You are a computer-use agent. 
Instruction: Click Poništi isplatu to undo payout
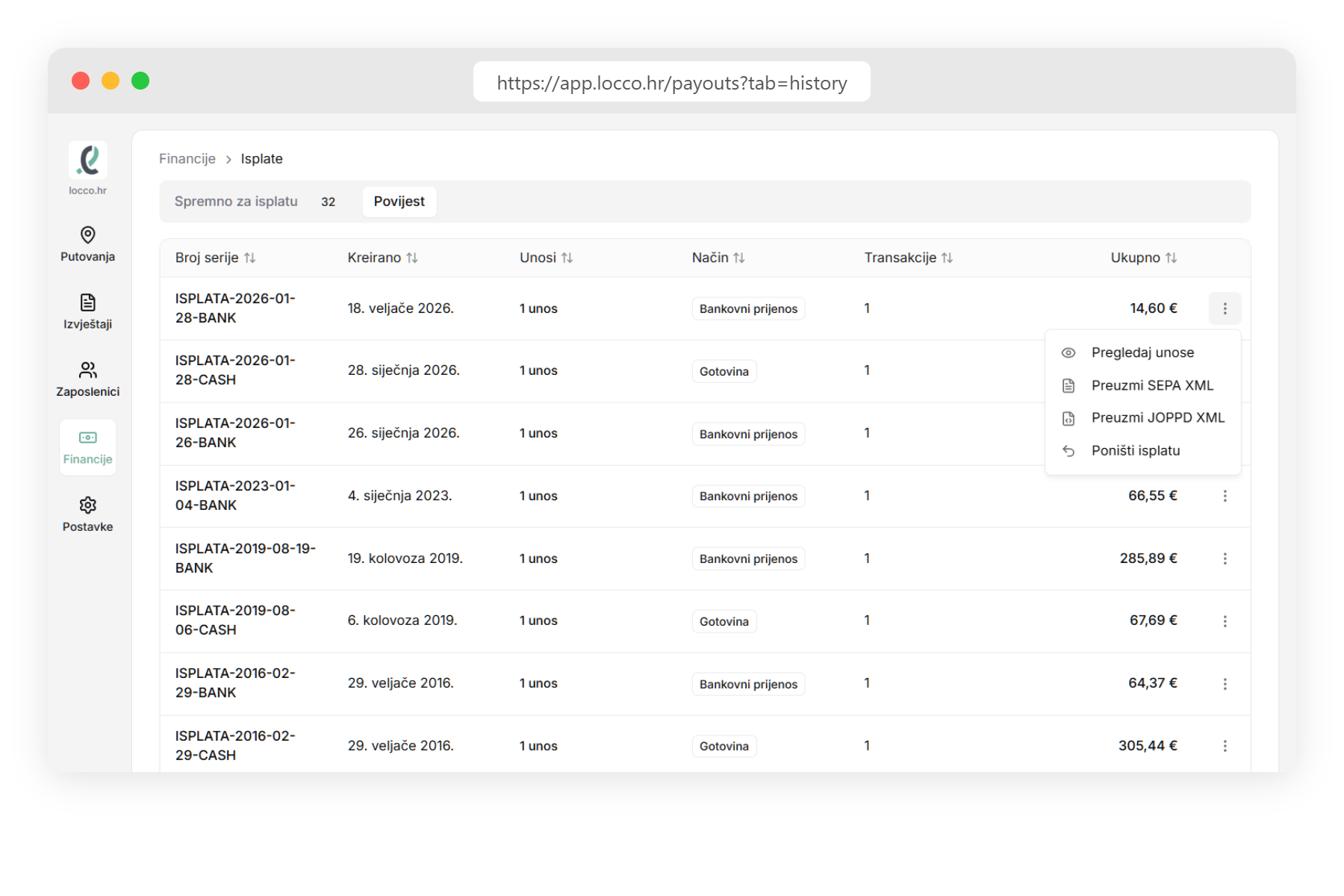tap(1135, 450)
